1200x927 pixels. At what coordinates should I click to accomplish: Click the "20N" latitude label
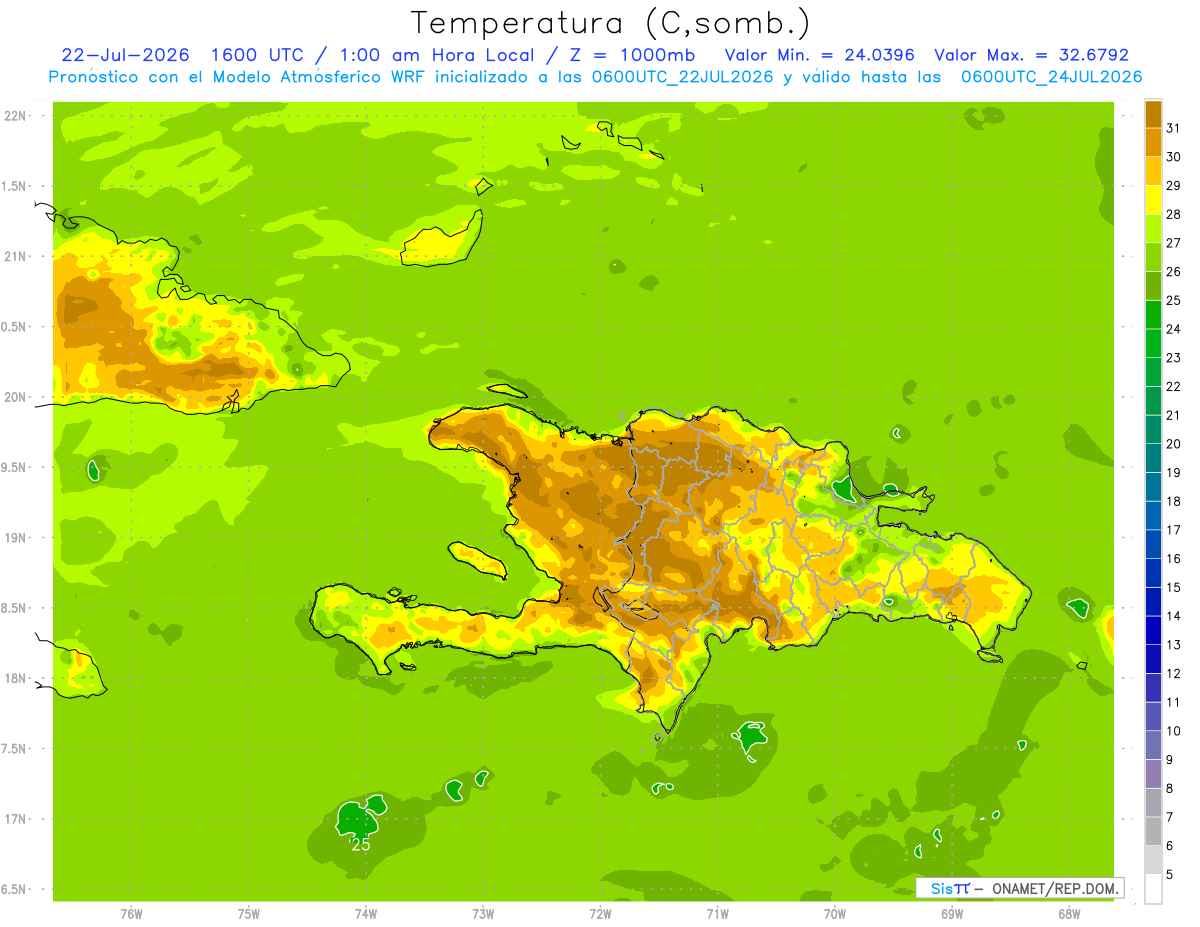point(14,397)
